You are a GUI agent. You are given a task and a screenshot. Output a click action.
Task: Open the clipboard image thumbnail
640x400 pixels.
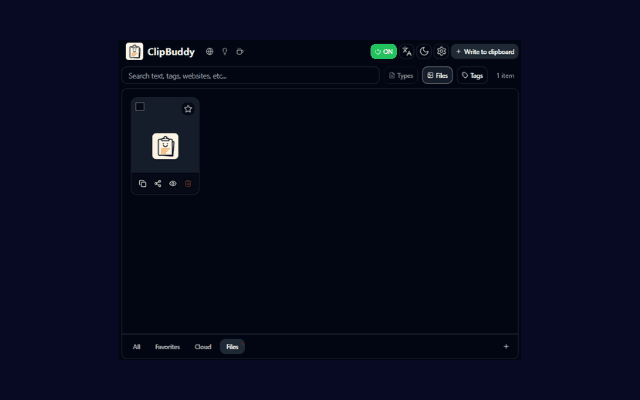(165, 146)
